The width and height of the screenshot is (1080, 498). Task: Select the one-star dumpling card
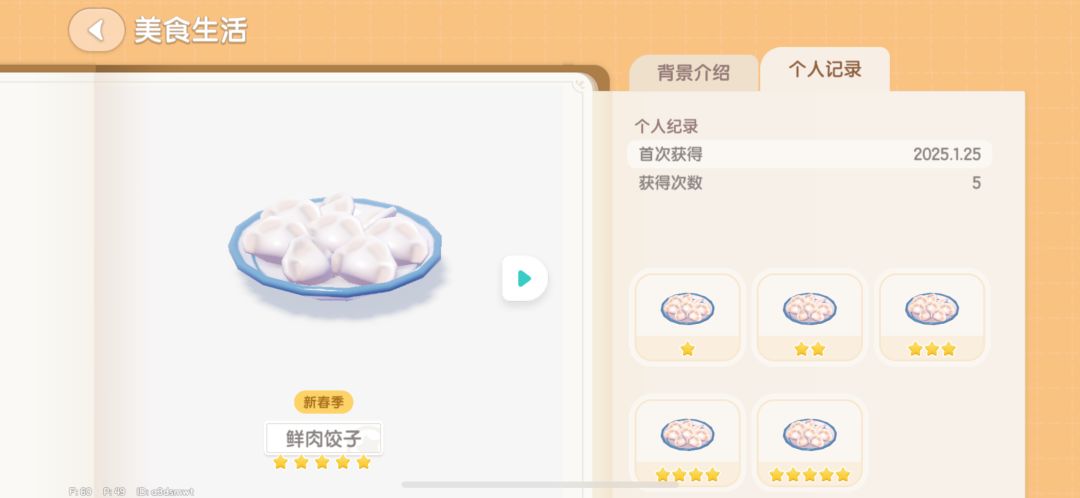click(687, 318)
